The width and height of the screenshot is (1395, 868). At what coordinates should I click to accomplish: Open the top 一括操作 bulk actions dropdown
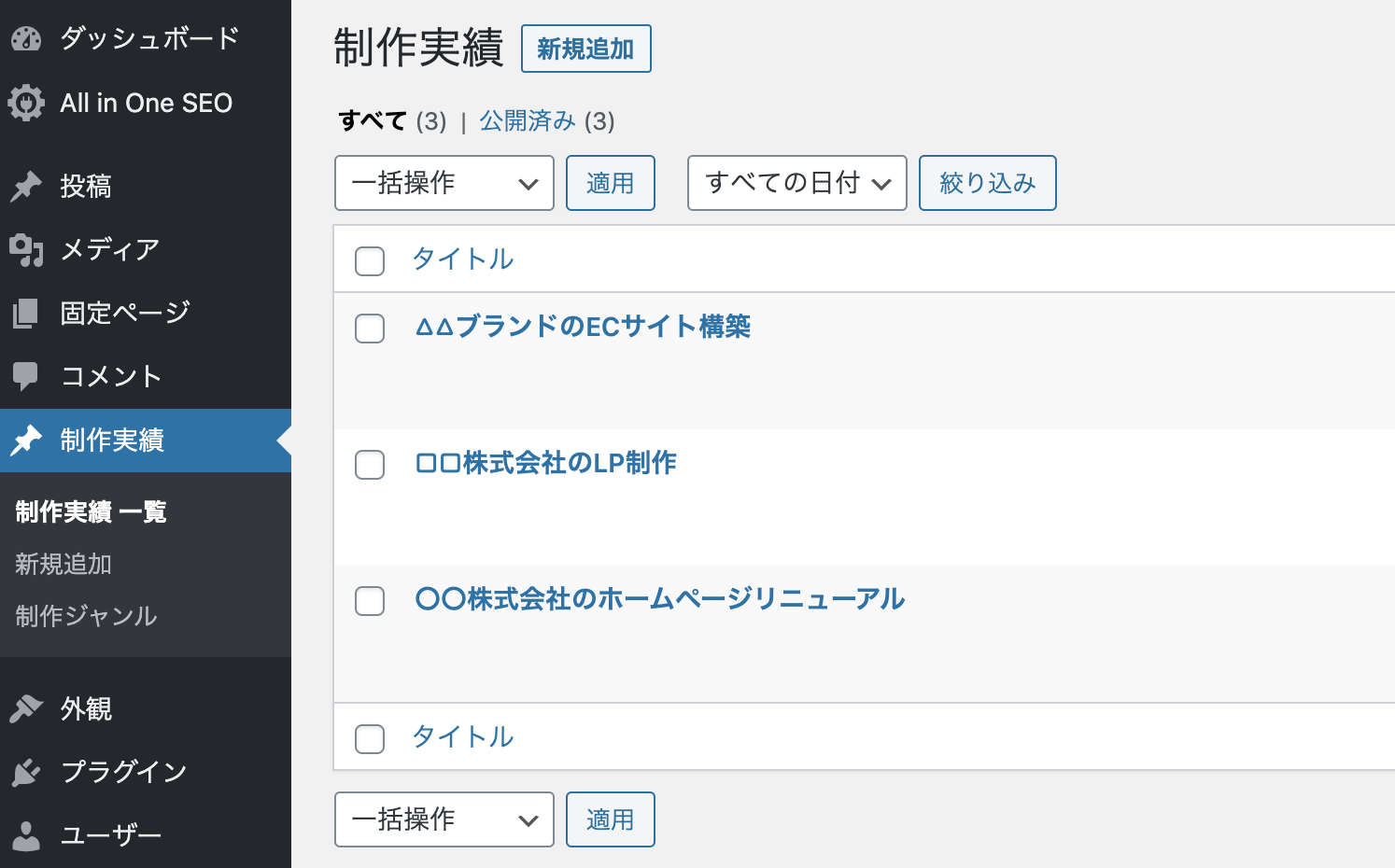444,183
